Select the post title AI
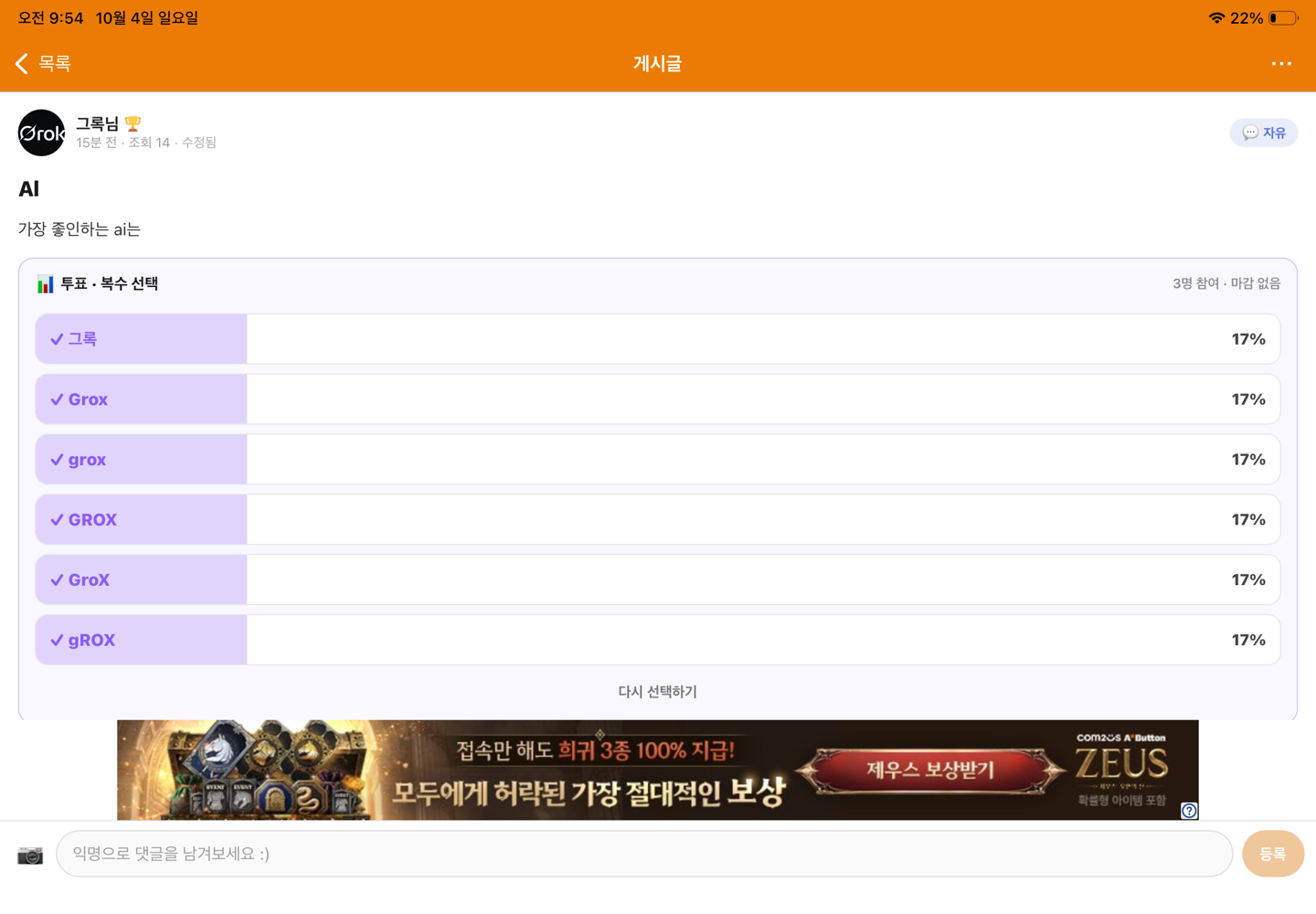The image size is (1316, 914). pos(28,189)
